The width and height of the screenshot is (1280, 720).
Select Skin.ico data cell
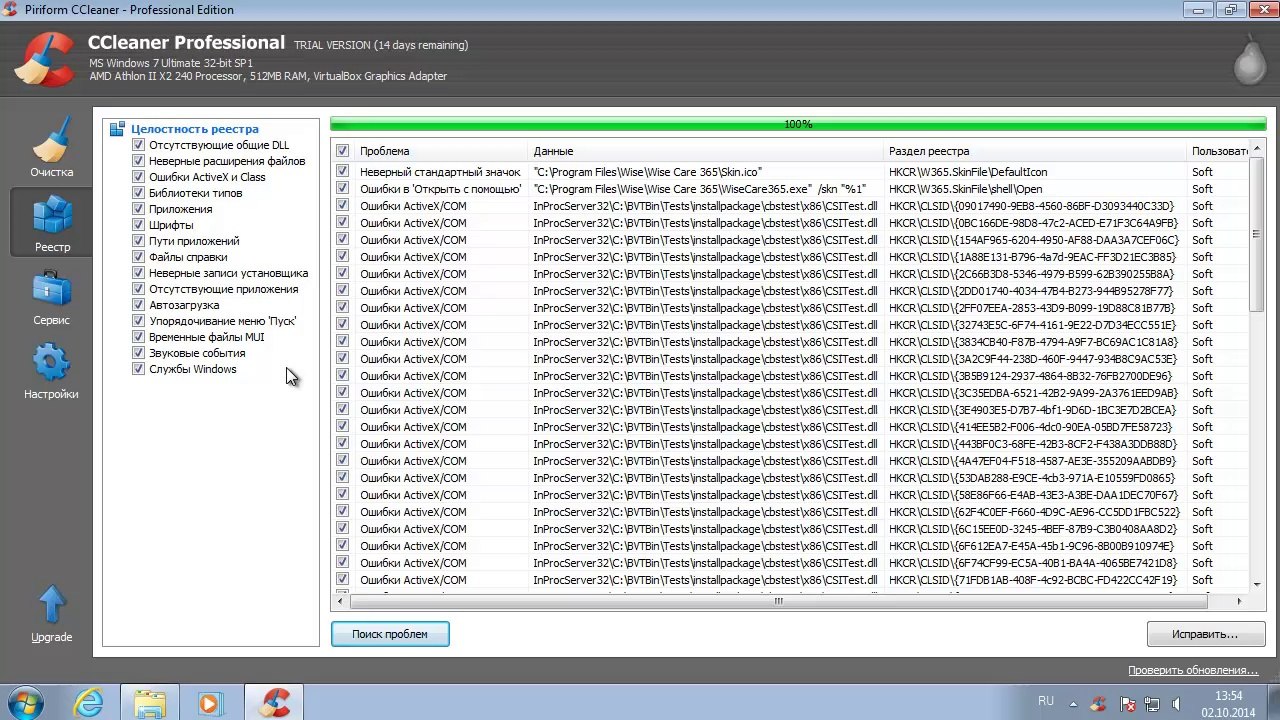[648, 172]
